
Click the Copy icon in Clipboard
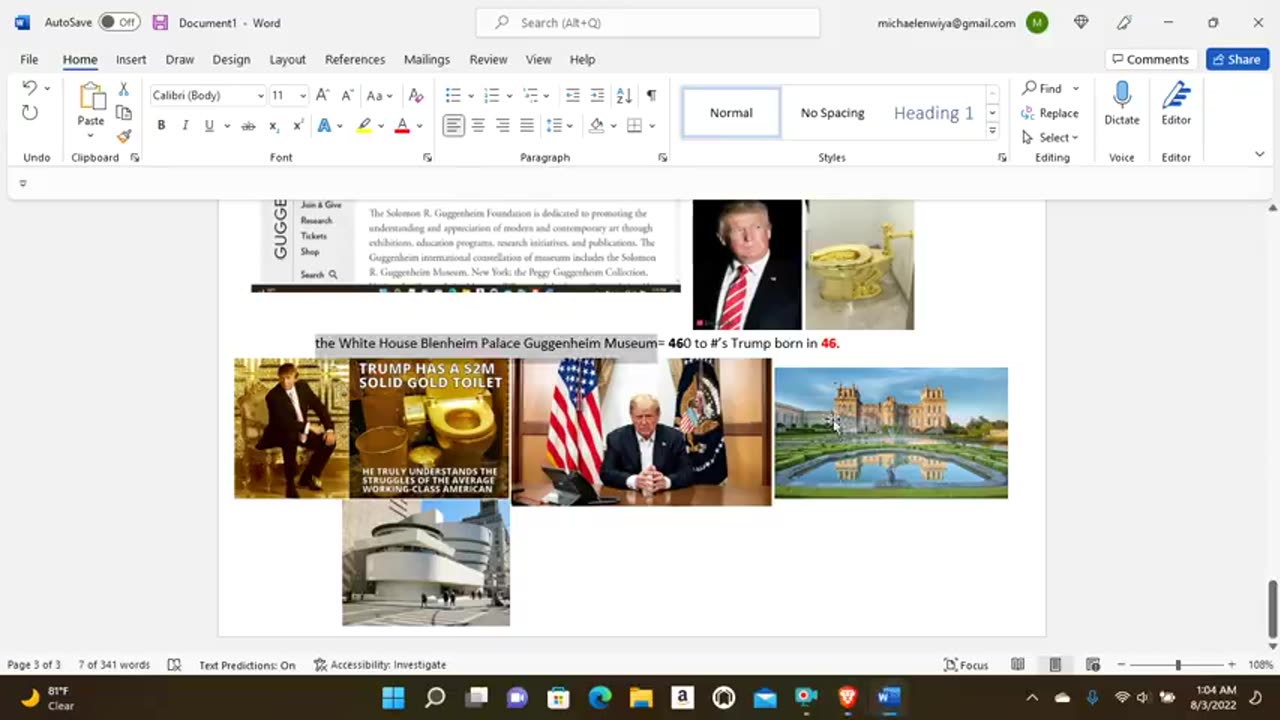pyautogui.click(x=124, y=113)
